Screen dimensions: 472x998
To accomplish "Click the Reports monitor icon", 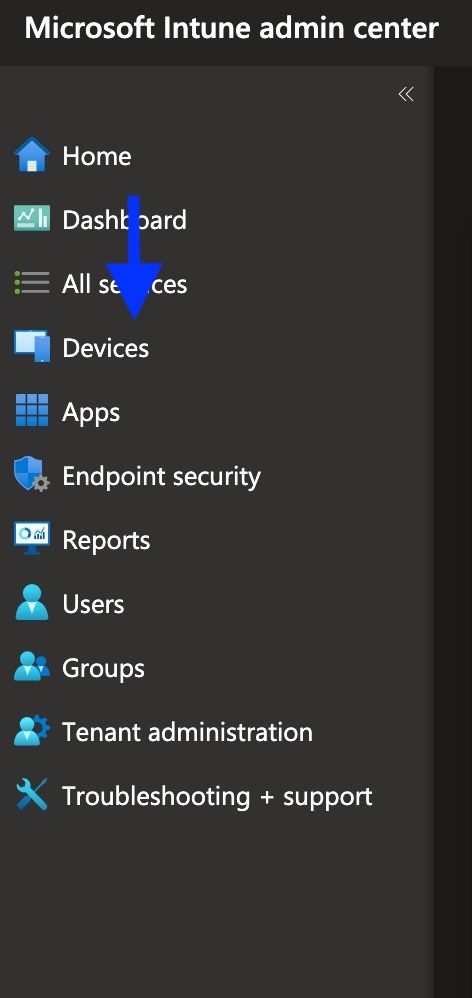I will [x=32, y=538].
